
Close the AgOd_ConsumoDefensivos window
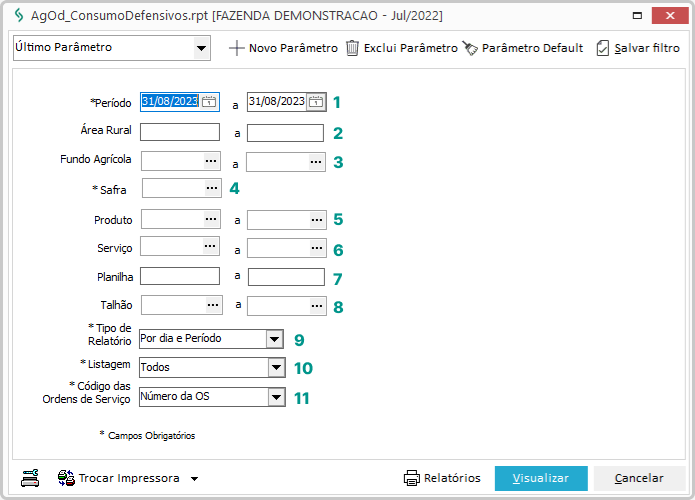click(670, 16)
